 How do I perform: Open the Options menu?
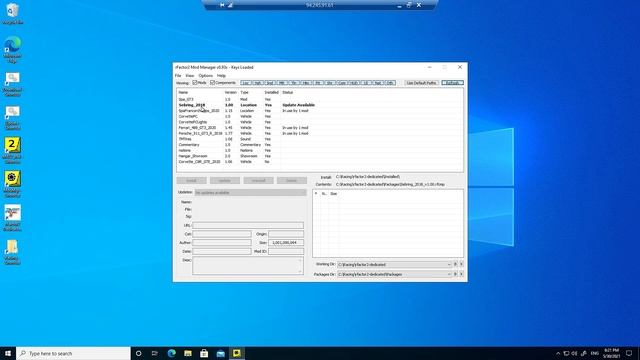click(205, 76)
